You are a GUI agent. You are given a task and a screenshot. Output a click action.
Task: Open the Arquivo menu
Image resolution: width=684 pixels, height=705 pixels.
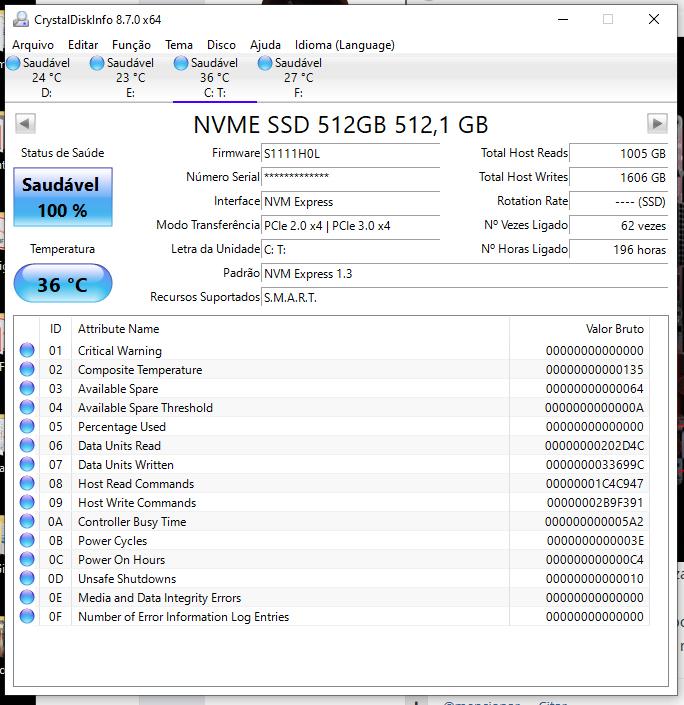(33, 45)
